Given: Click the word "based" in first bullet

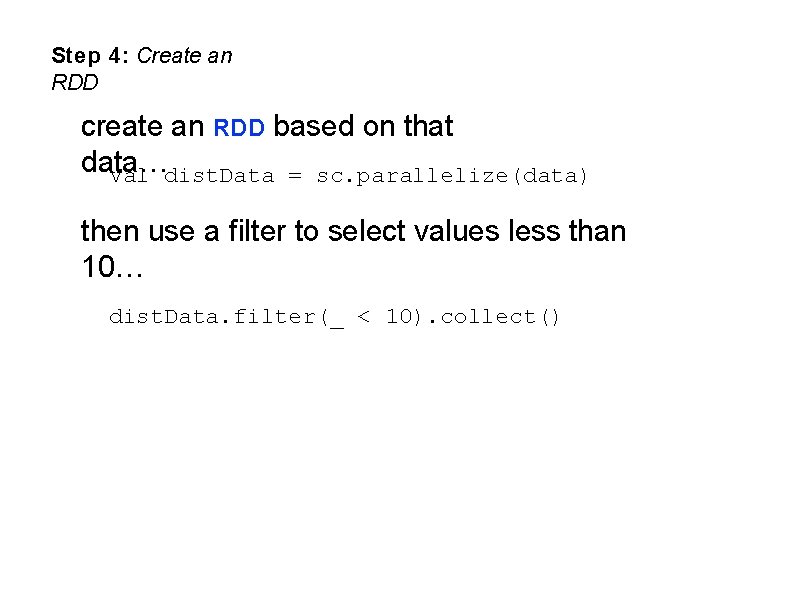Looking at the screenshot, I should click(312, 126).
